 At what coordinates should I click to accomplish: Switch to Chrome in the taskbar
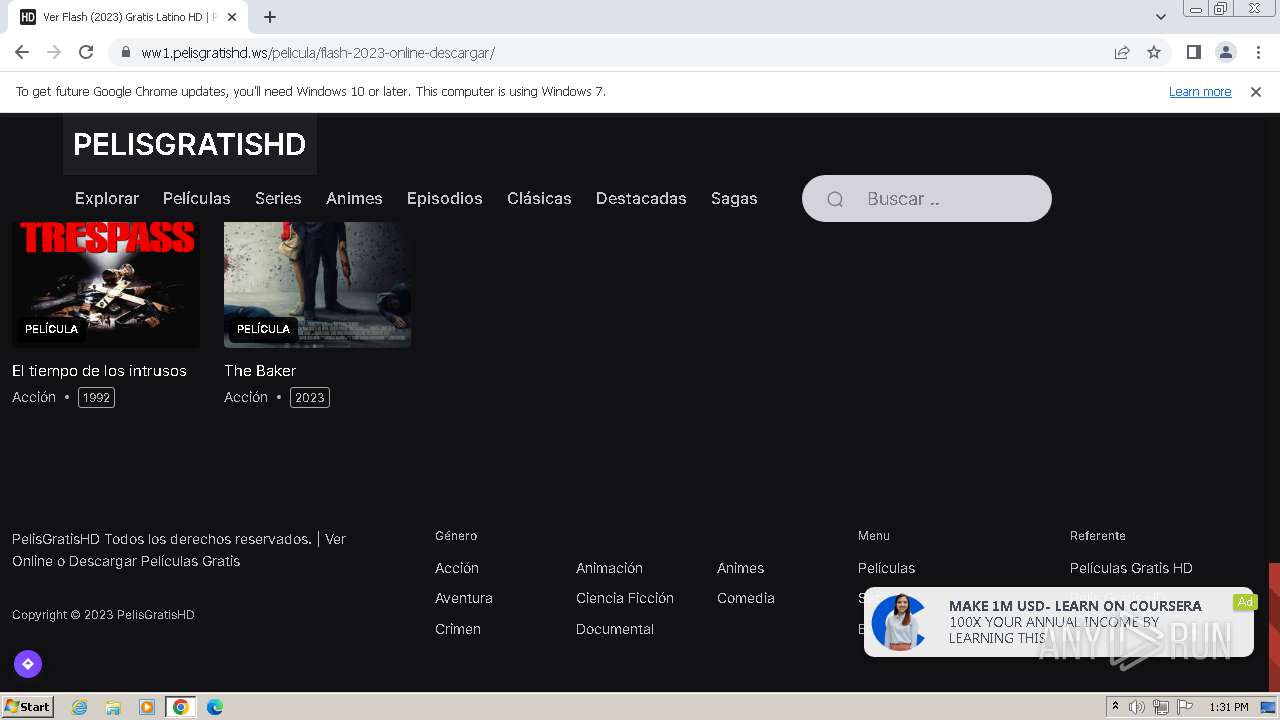click(x=180, y=707)
